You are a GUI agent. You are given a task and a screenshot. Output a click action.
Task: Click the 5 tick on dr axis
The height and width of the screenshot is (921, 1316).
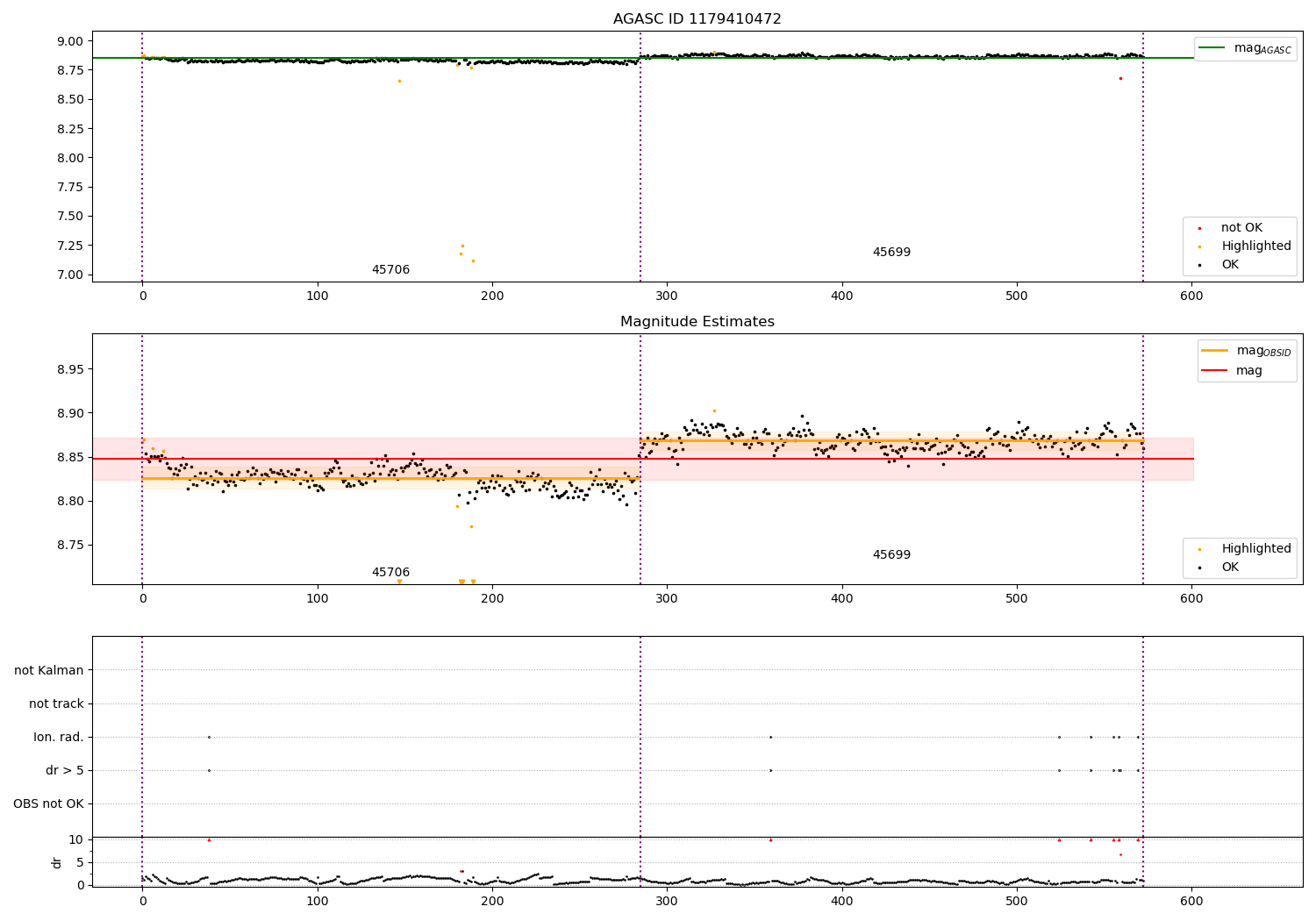click(x=81, y=863)
